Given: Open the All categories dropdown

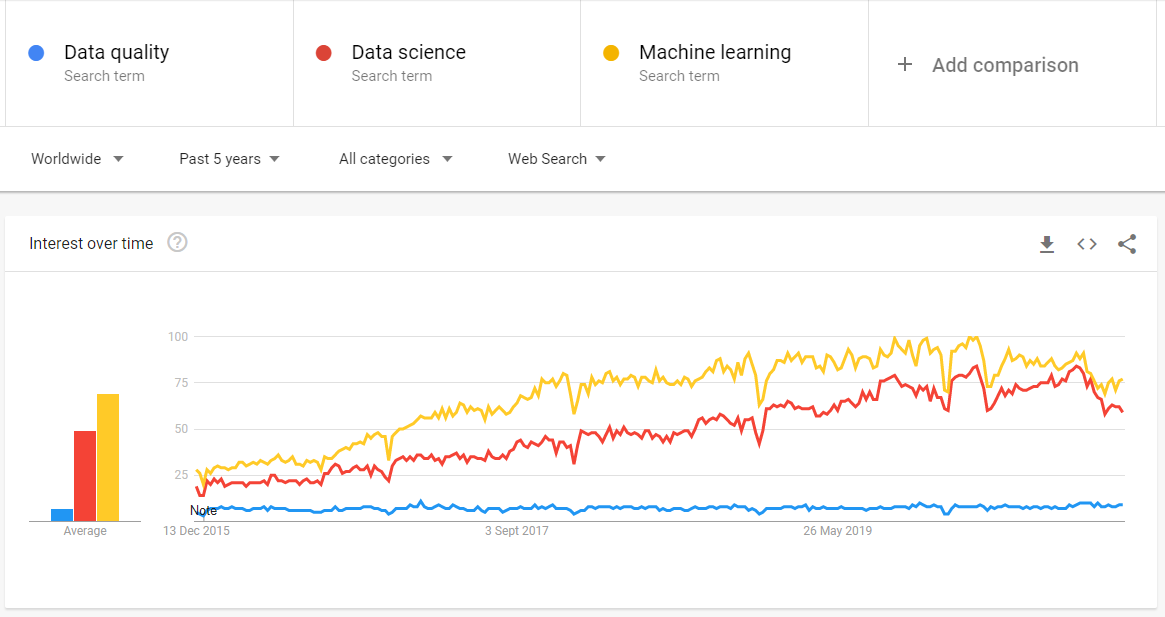Looking at the screenshot, I should tap(395, 159).
